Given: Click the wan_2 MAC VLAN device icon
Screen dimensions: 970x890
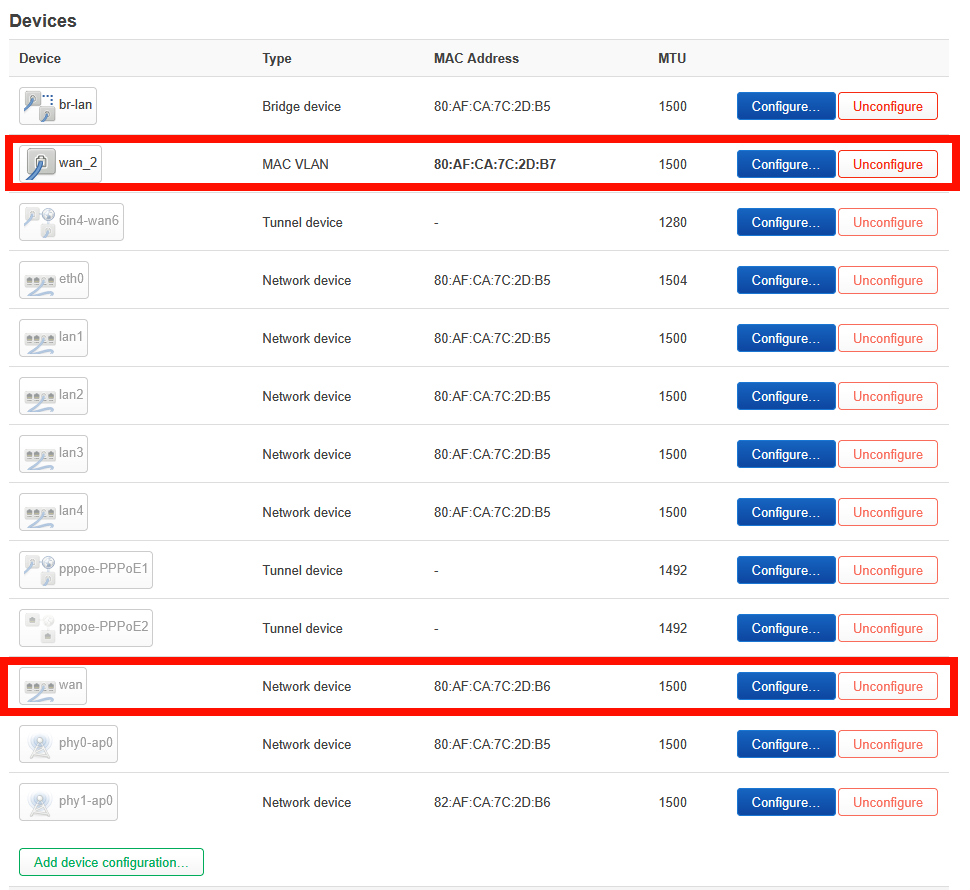Looking at the screenshot, I should pyautogui.click(x=40, y=164).
